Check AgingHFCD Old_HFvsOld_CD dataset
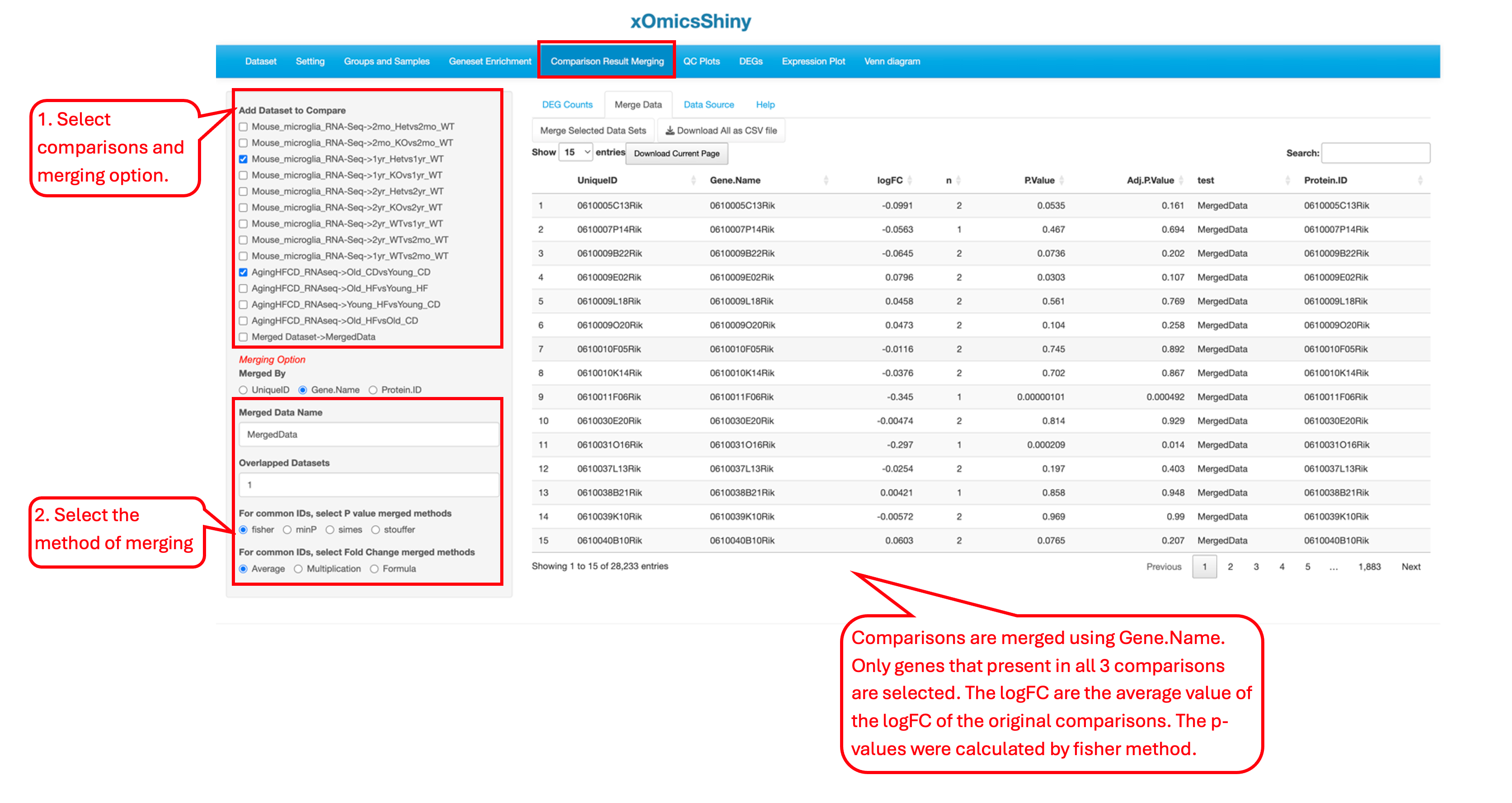Viewport: 1512px width, 803px height. (x=243, y=321)
